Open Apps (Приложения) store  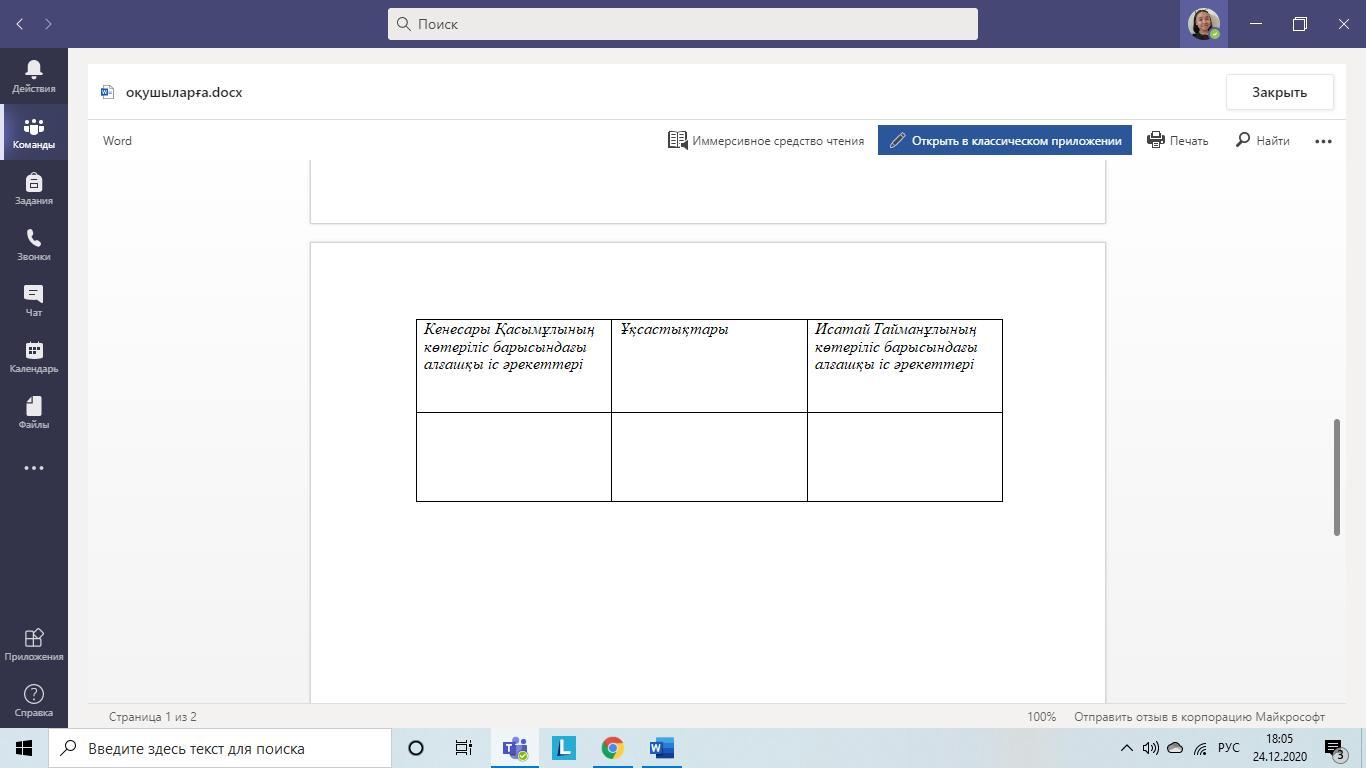click(33, 645)
